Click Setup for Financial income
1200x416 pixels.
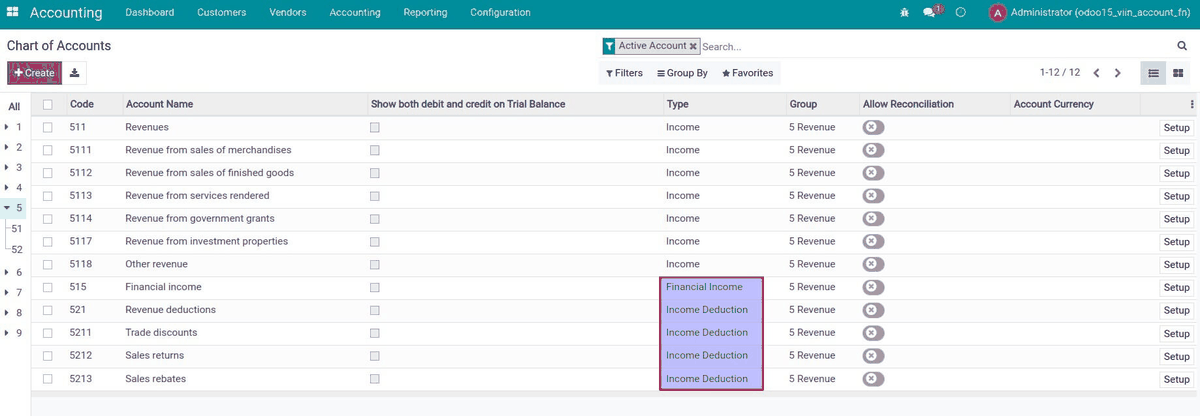tap(1177, 288)
